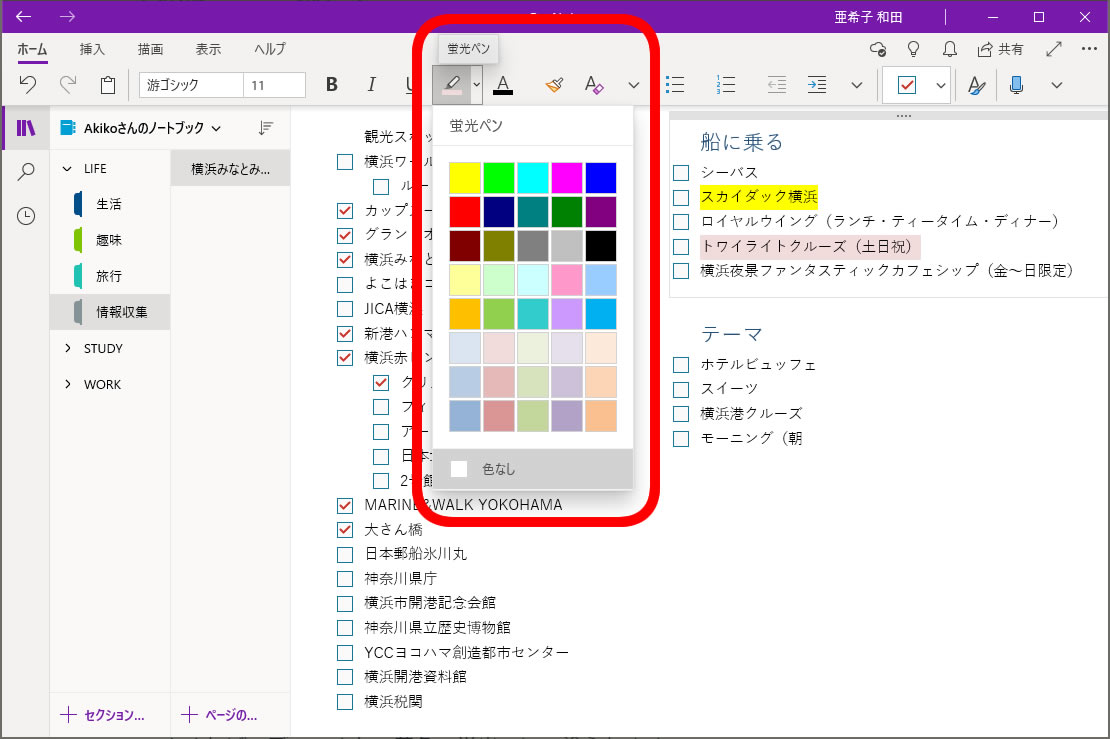
Task: Uncheck the 大さん橋 checkbox
Action: 345,529
